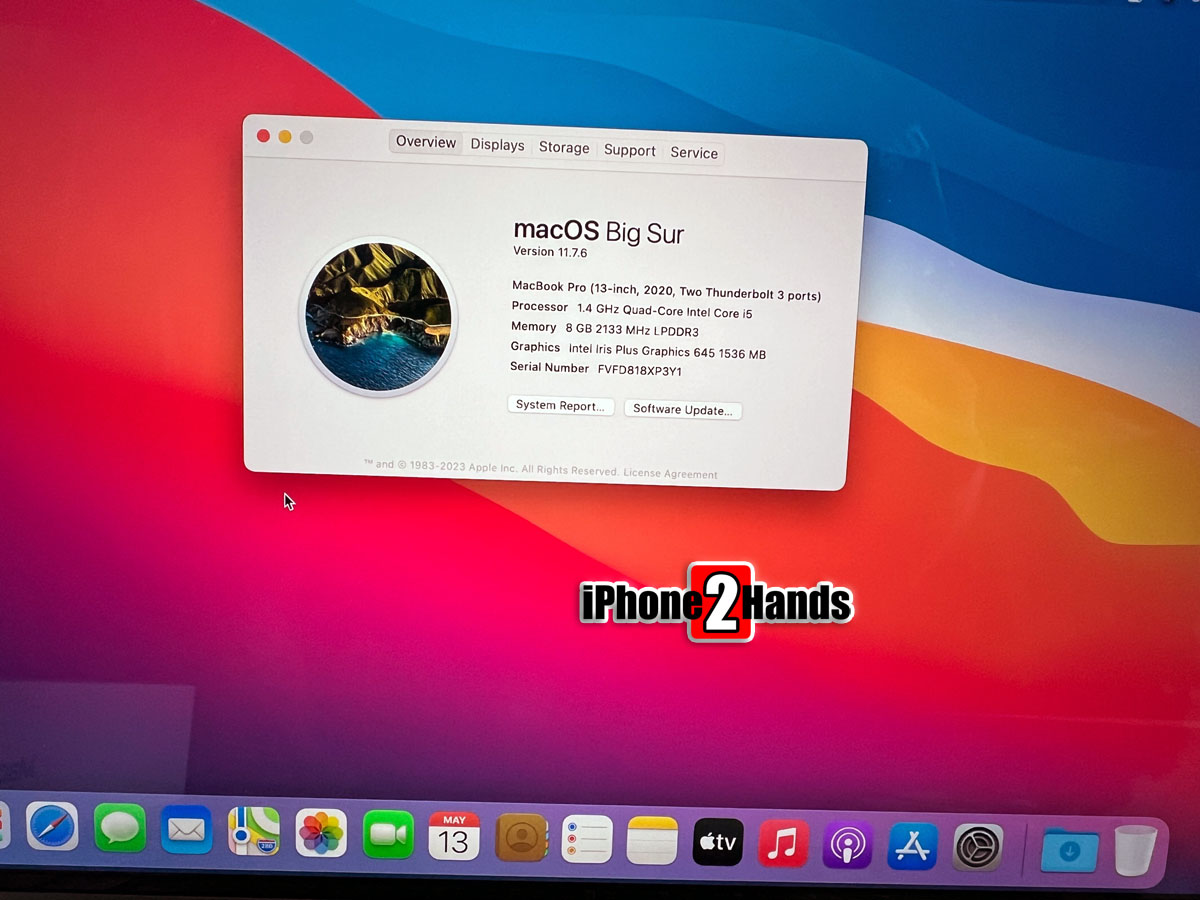
Task: Open Maps in the dock
Action: (254, 831)
